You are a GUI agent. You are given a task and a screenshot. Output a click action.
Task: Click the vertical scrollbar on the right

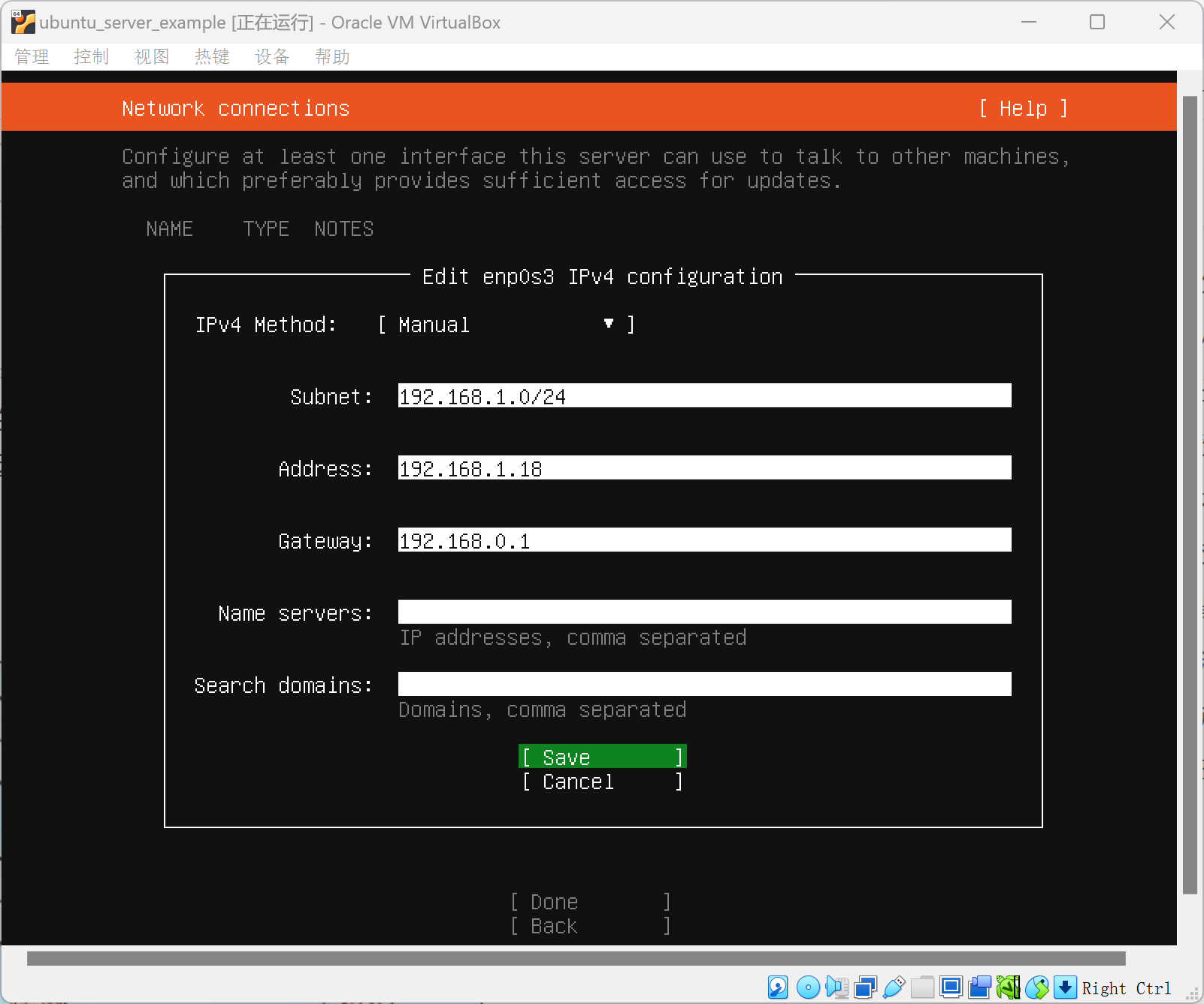point(1190,494)
